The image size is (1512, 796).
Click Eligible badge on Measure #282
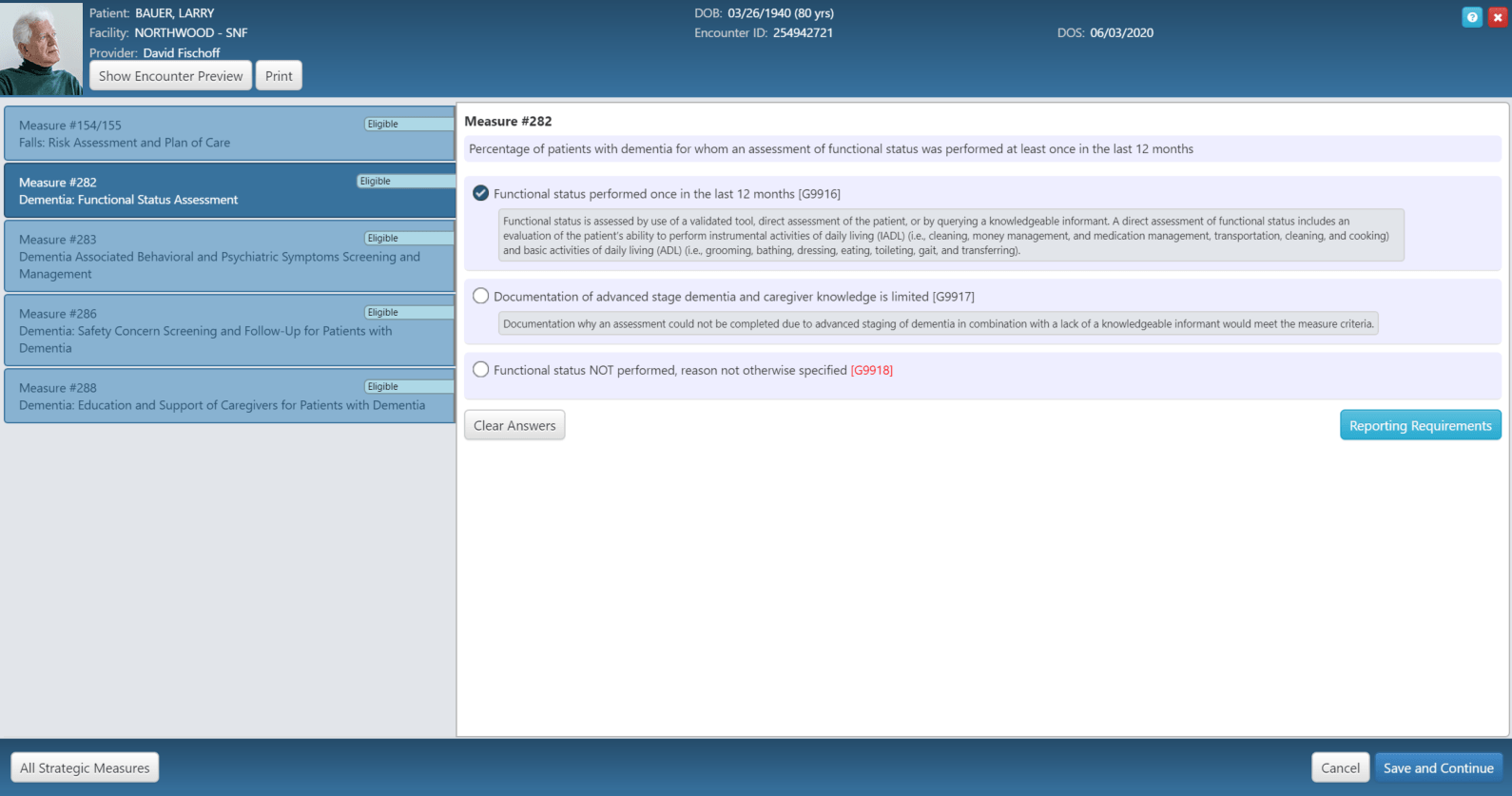pos(405,181)
